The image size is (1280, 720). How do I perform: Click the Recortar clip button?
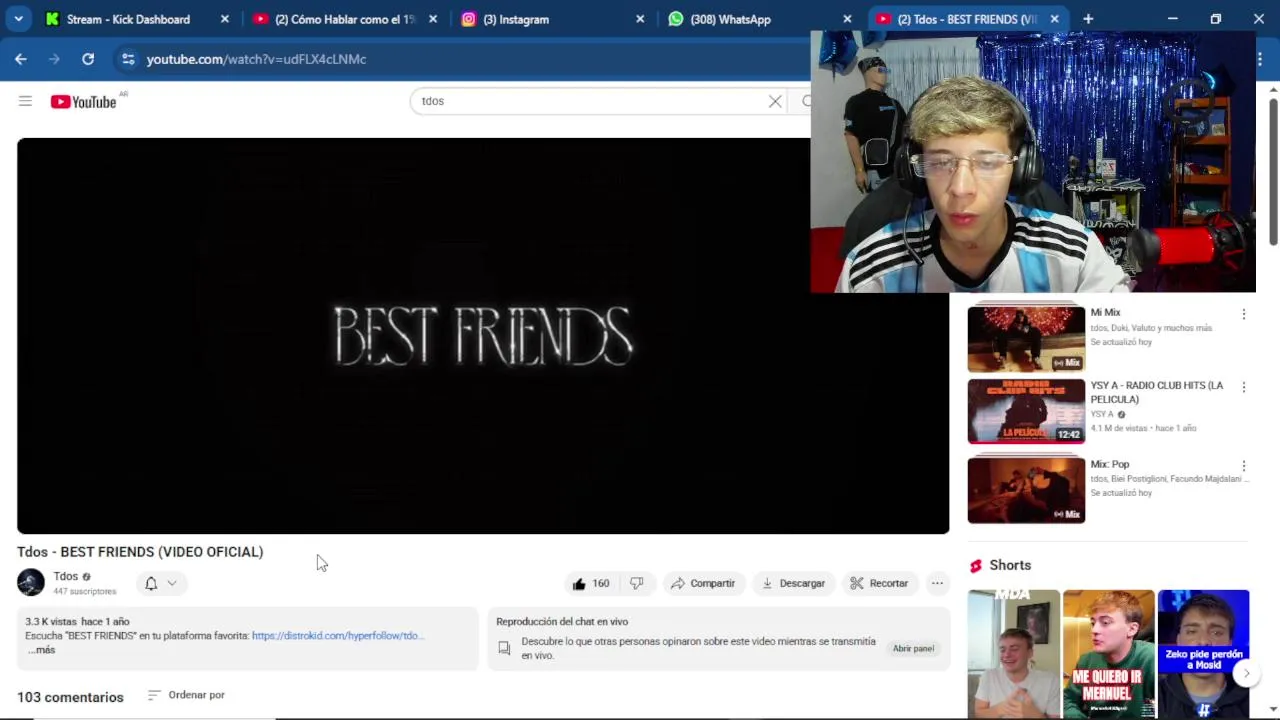879,583
